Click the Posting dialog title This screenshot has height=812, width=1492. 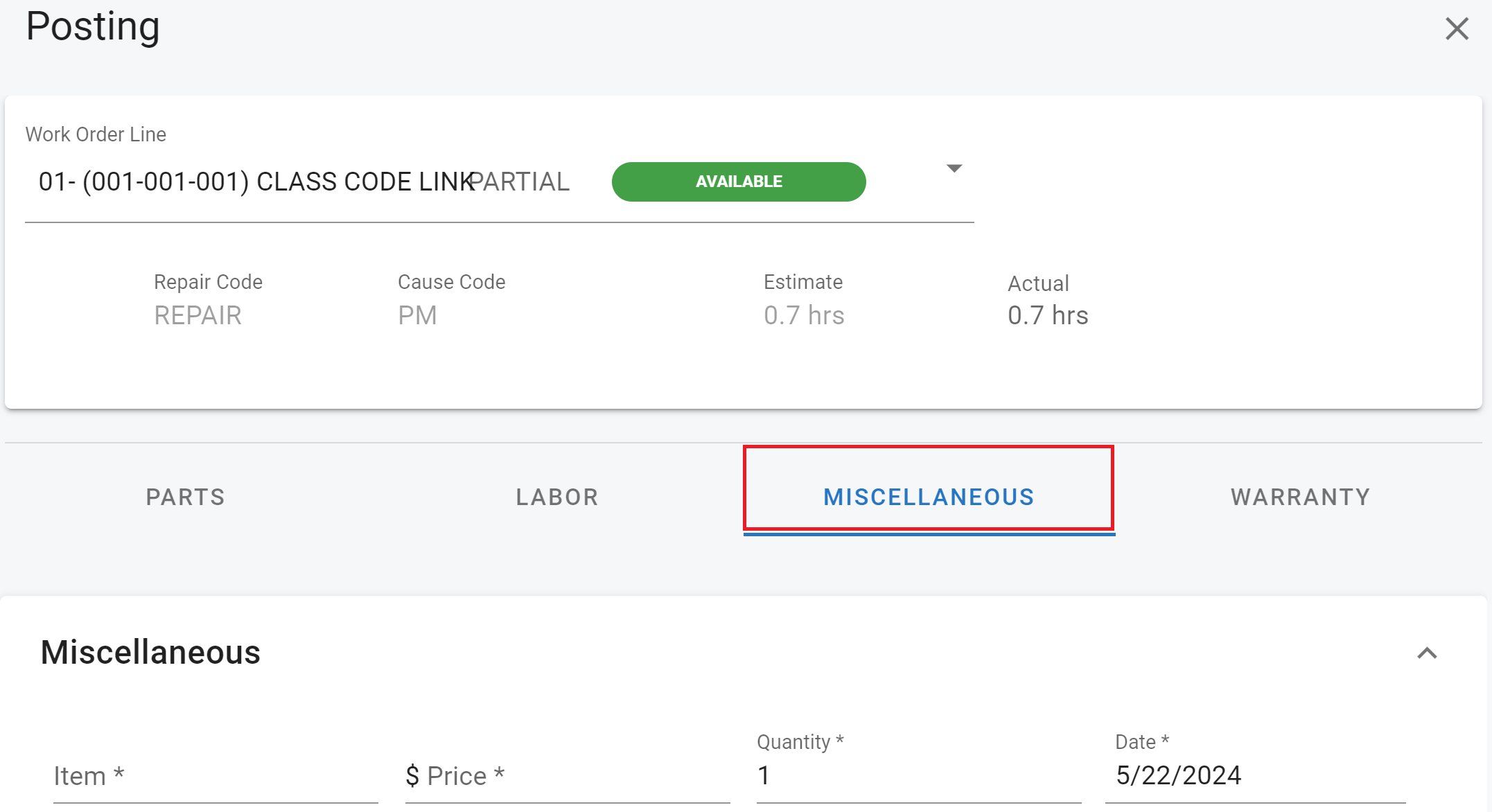click(x=93, y=26)
